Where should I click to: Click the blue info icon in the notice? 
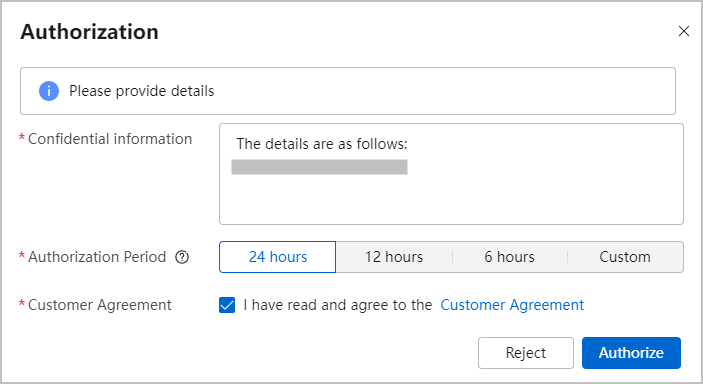pyautogui.click(x=49, y=91)
